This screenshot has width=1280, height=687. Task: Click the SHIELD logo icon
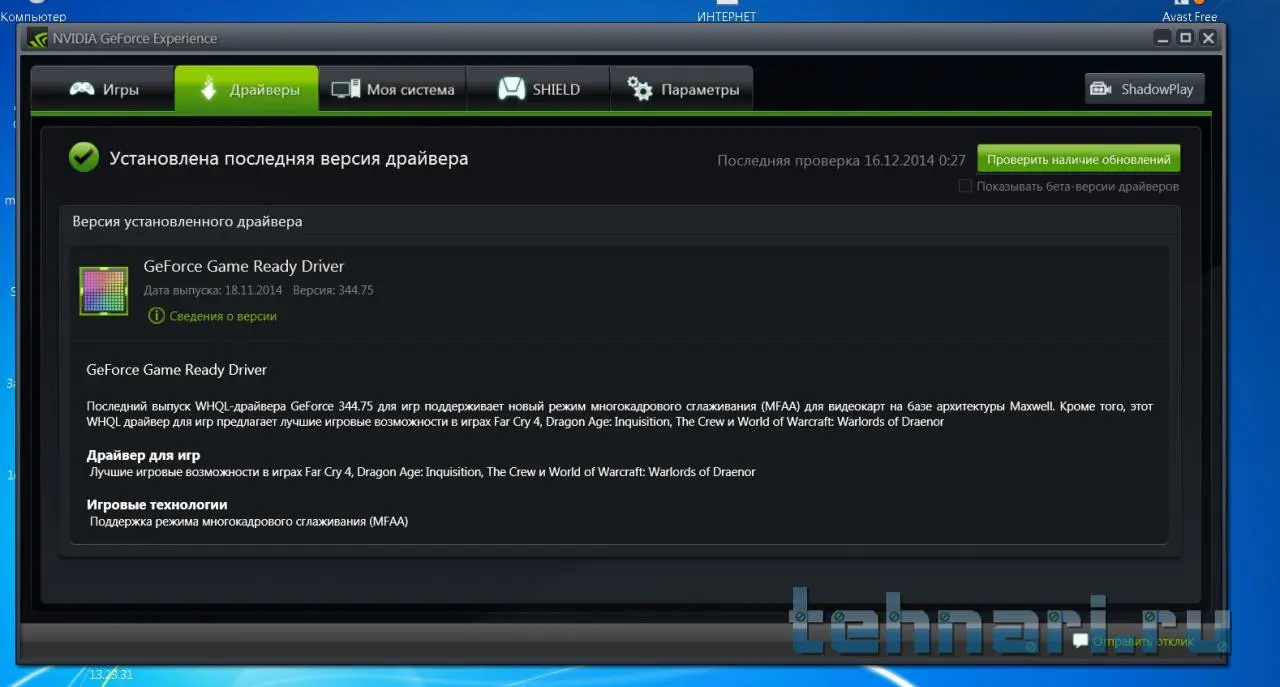512,89
